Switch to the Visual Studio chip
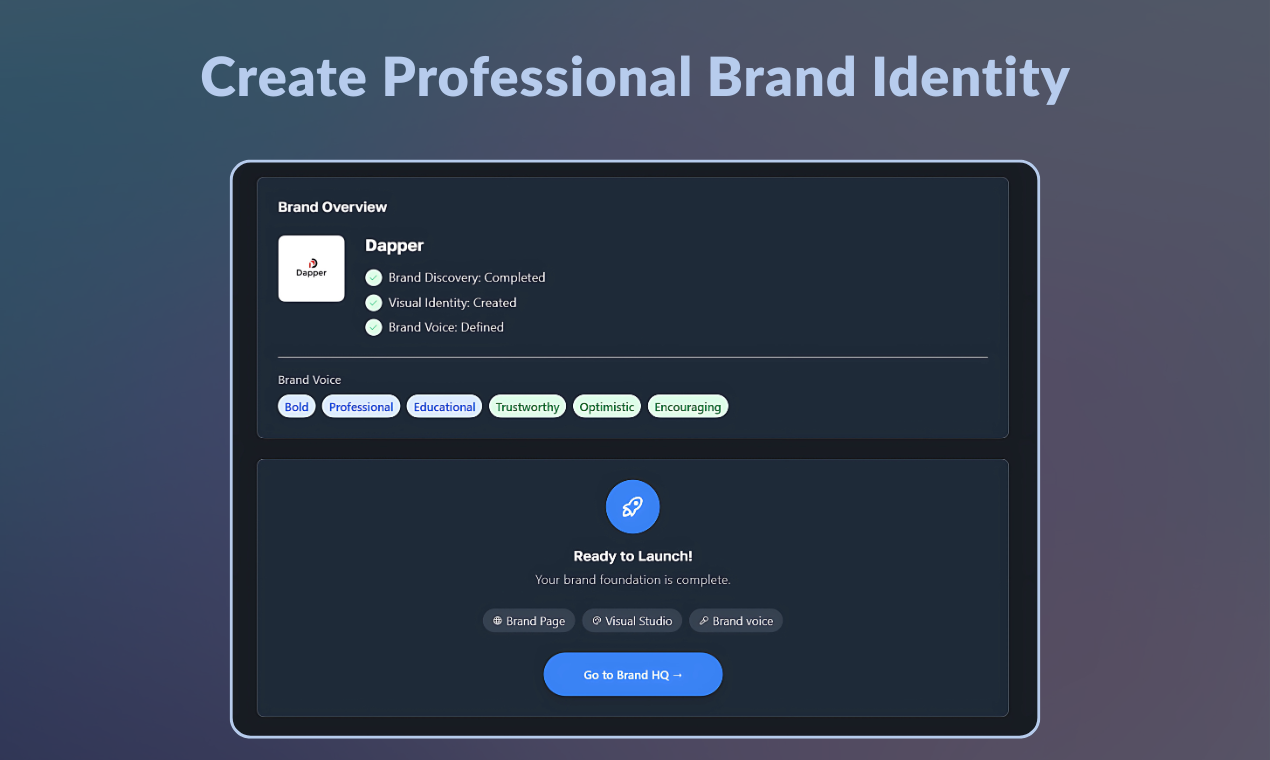 (632, 620)
